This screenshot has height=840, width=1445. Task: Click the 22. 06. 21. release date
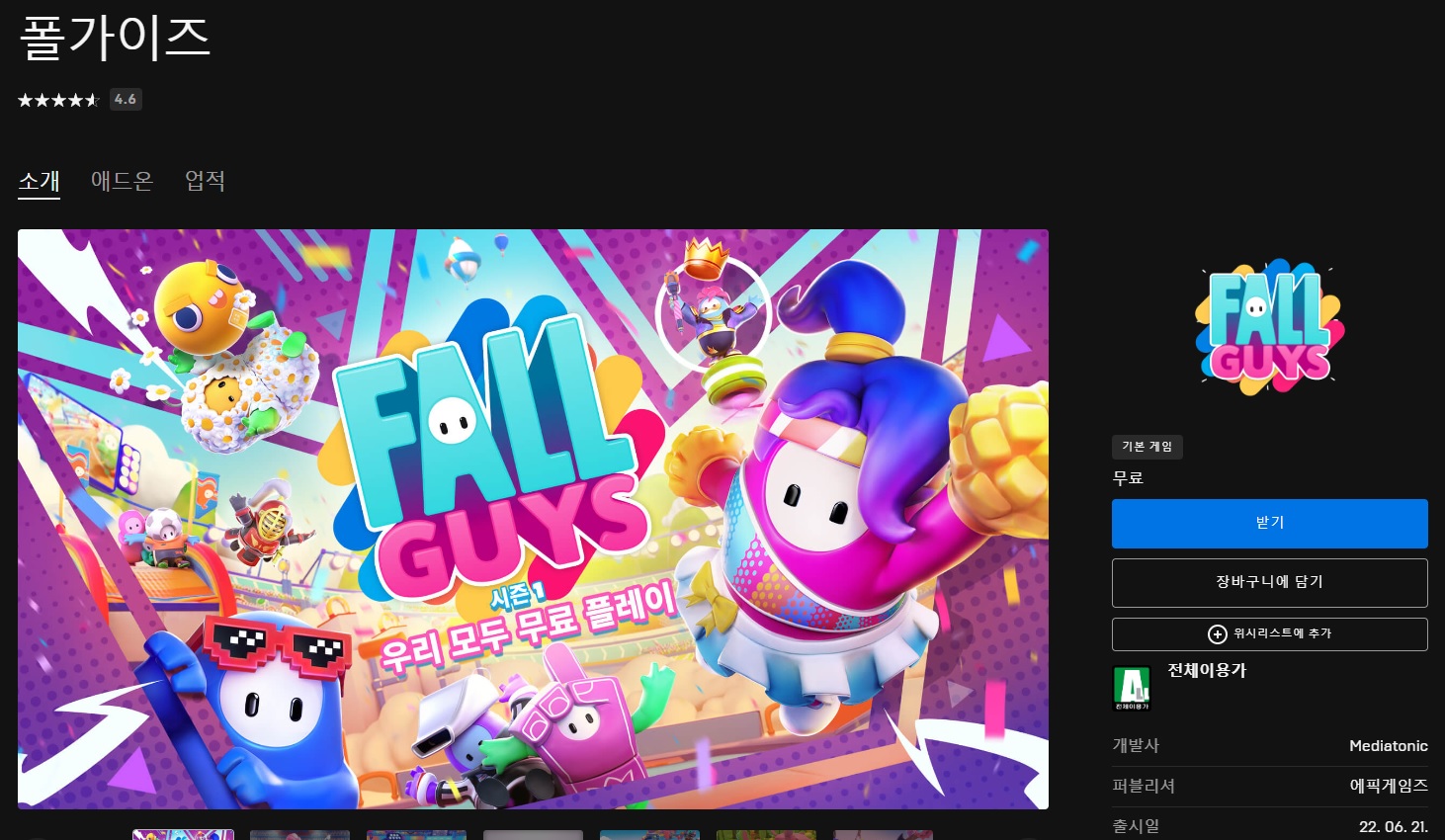click(x=1394, y=826)
